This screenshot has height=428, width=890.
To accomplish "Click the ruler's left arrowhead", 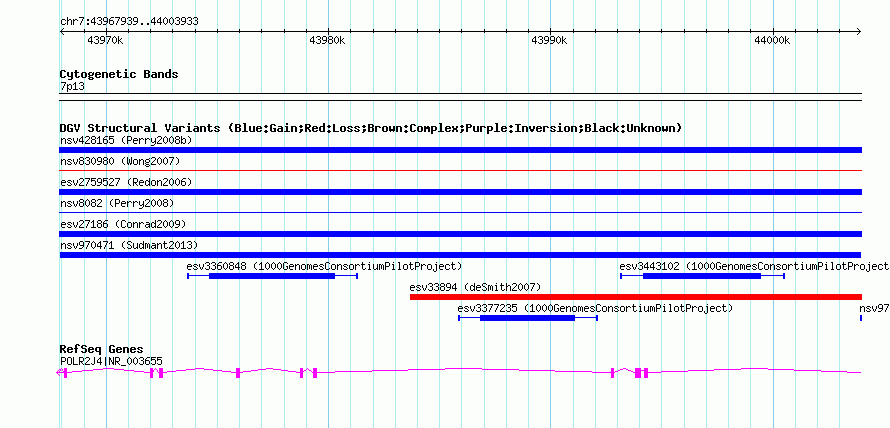I will pos(62,32).
